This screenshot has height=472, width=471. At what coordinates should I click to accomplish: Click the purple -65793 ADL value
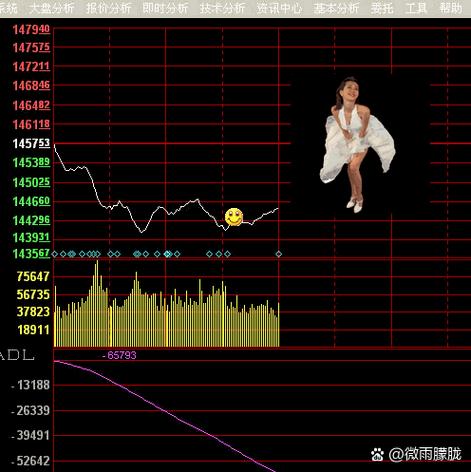(x=120, y=355)
